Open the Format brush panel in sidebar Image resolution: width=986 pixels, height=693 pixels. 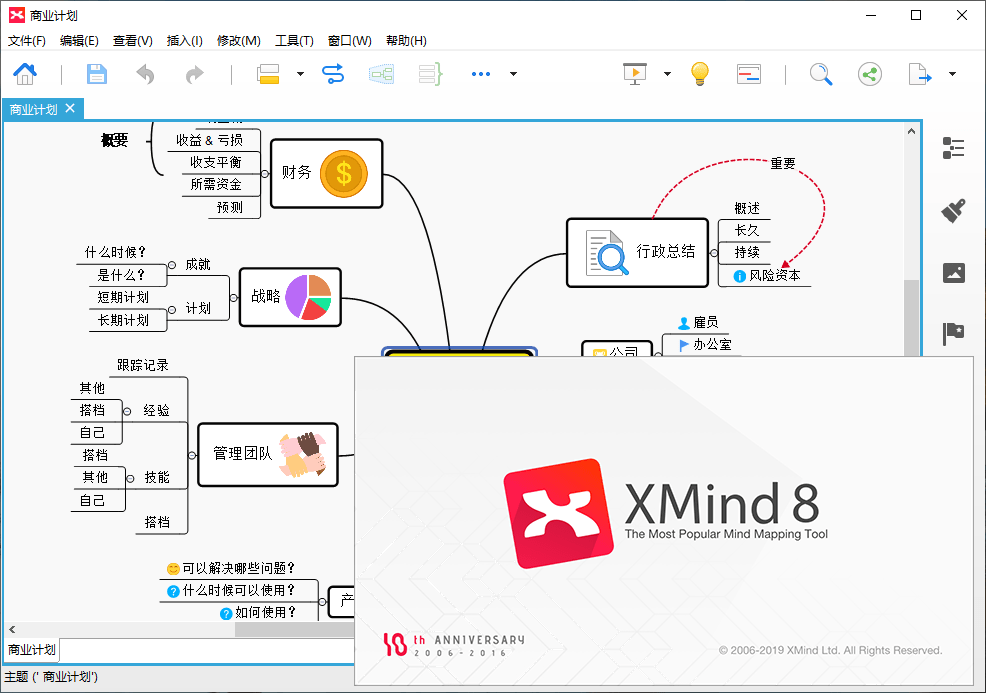[953, 211]
